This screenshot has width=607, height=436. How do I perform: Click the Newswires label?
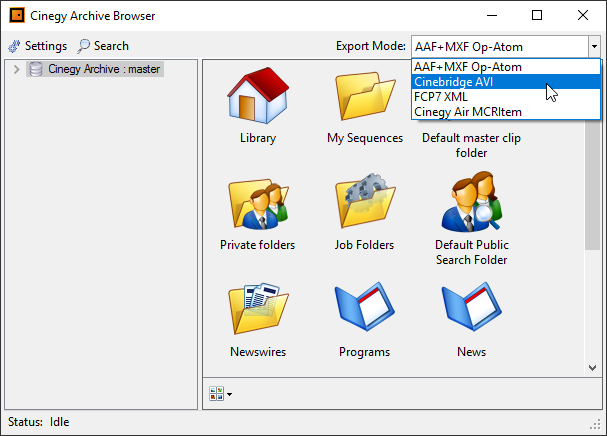[x=258, y=352]
